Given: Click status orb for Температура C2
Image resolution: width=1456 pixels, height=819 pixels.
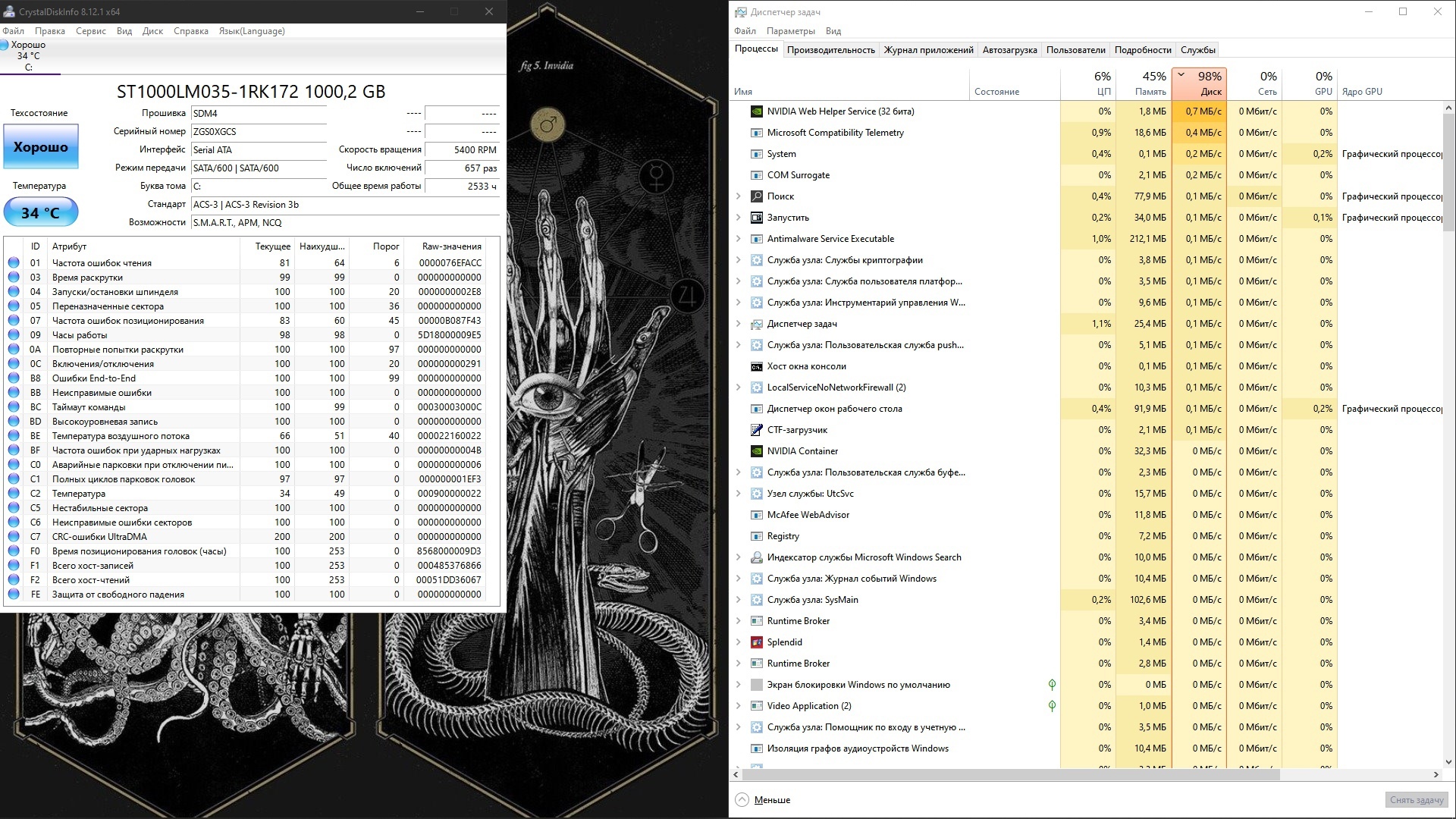Looking at the screenshot, I should pos(14,494).
